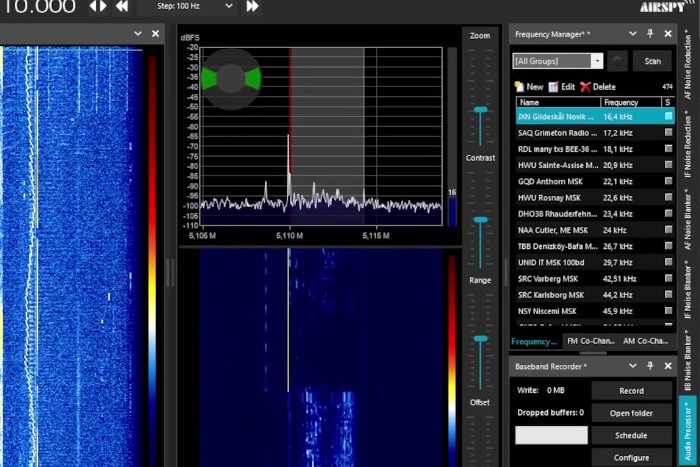The height and width of the screenshot is (467, 700).
Task: Pin the Baseband Recorder panel
Action: [649, 367]
